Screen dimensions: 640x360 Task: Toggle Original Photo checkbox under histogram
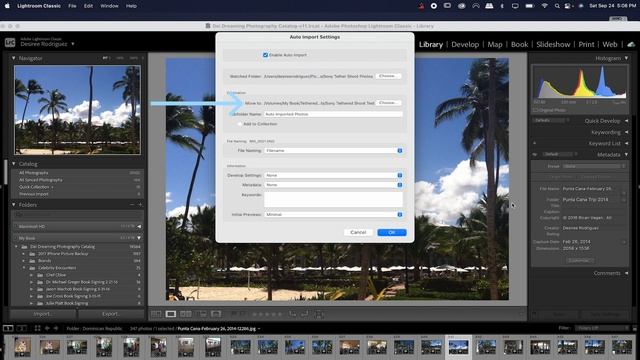click(x=535, y=110)
